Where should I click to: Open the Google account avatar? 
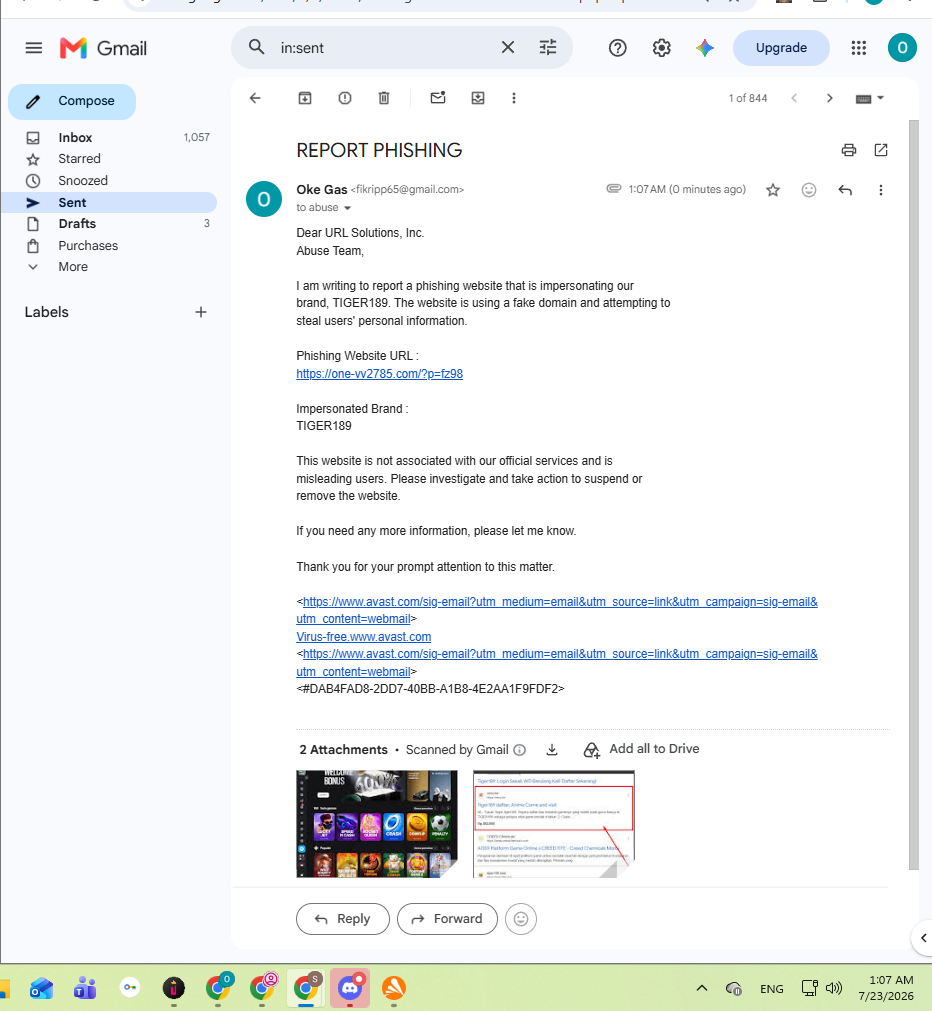tap(902, 48)
